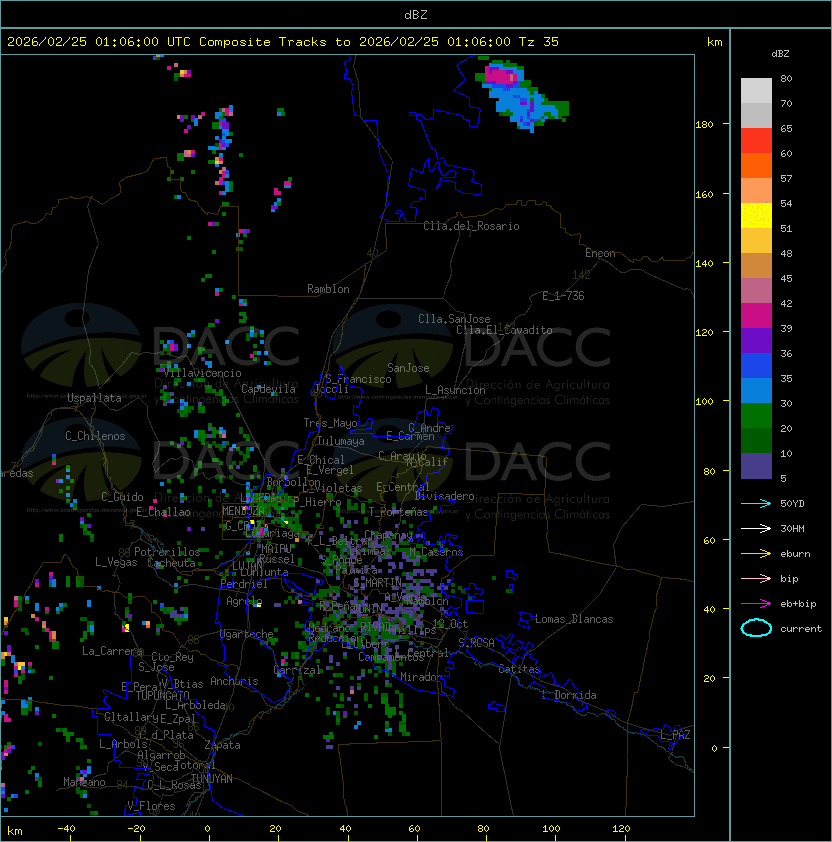Click the 'L_Vegas' map label
Viewport: 832px width, 842px height.
pyautogui.click(x=116, y=562)
